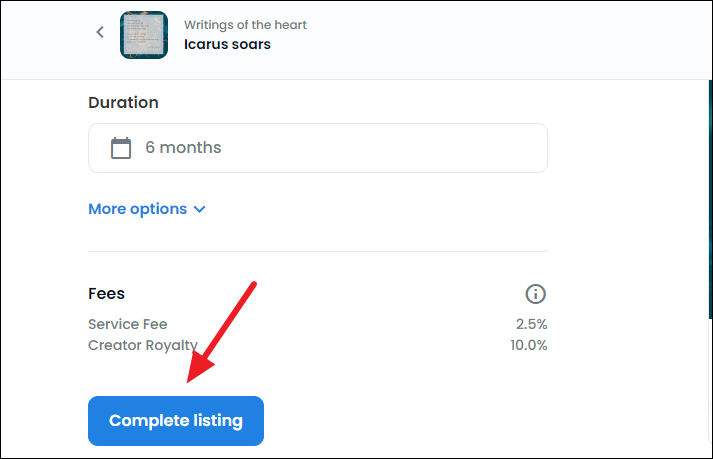Open the Icarus soars NFT thumbnail
The width and height of the screenshot is (713, 459).
(144, 35)
